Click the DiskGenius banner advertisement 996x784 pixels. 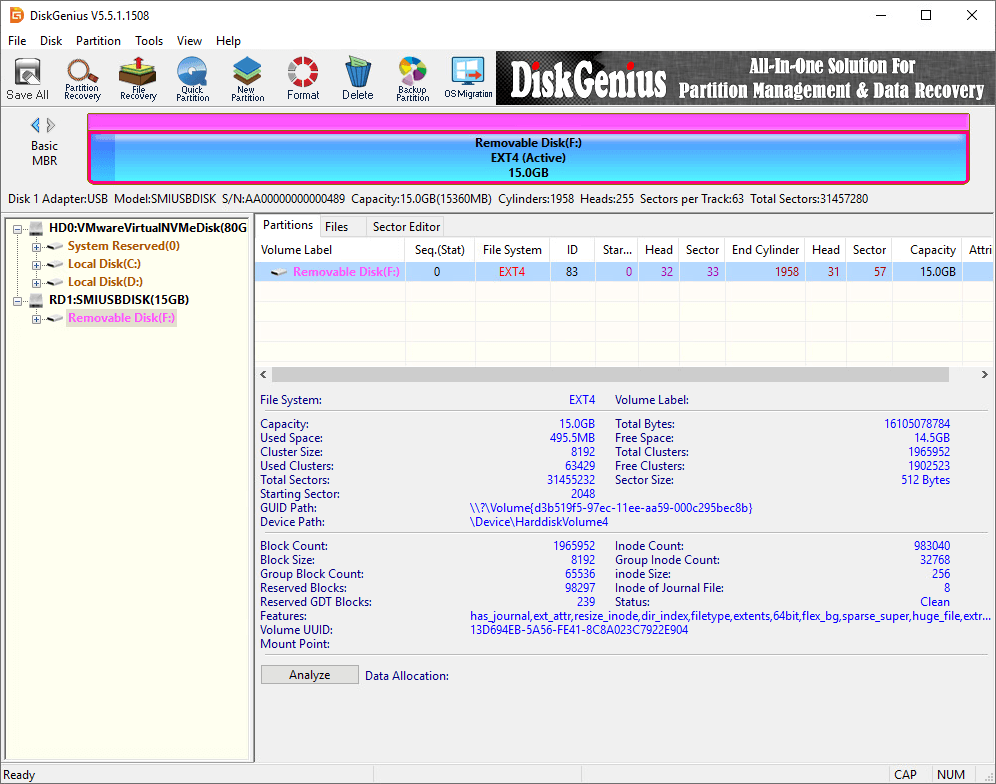pos(746,78)
